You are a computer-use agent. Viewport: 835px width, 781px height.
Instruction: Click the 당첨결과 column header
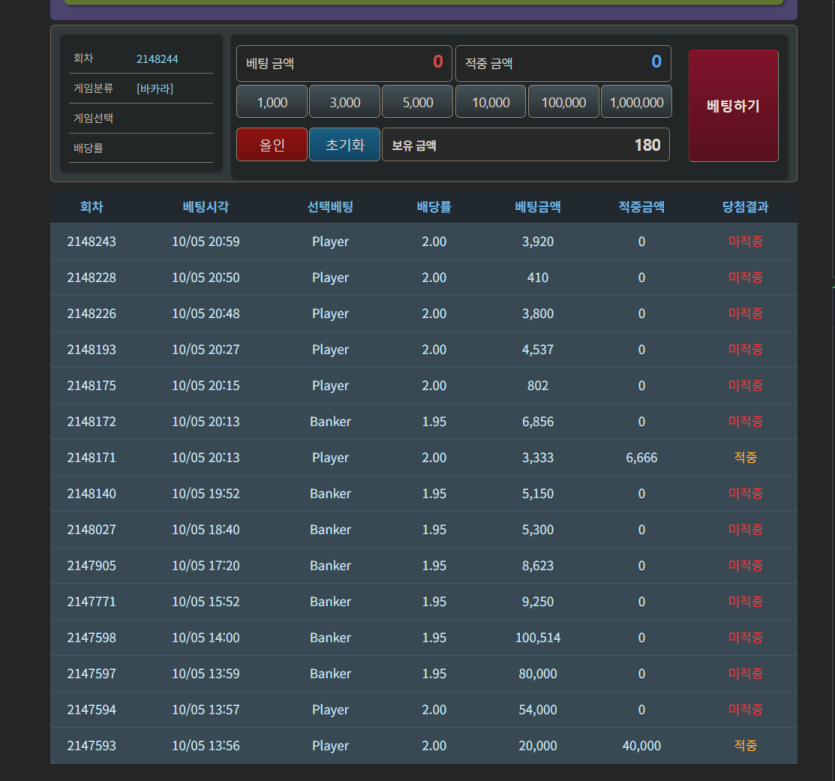tap(746, 207)
